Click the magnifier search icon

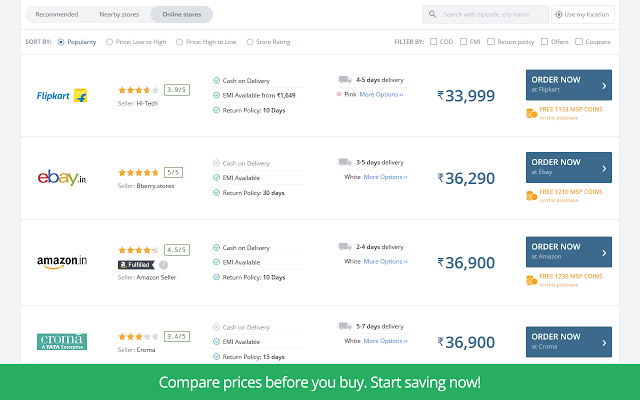coord(432,14)
